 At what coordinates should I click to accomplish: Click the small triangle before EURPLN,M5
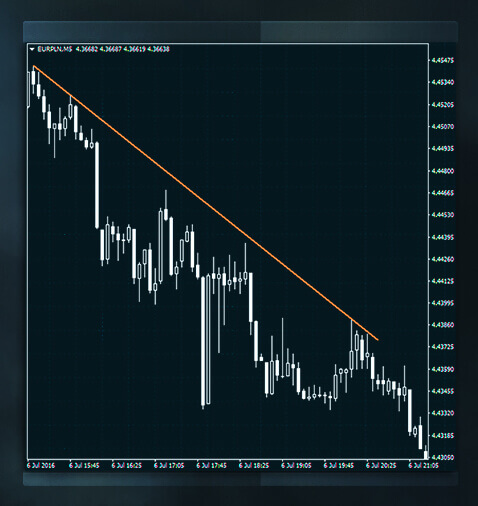tap(32, 49)
